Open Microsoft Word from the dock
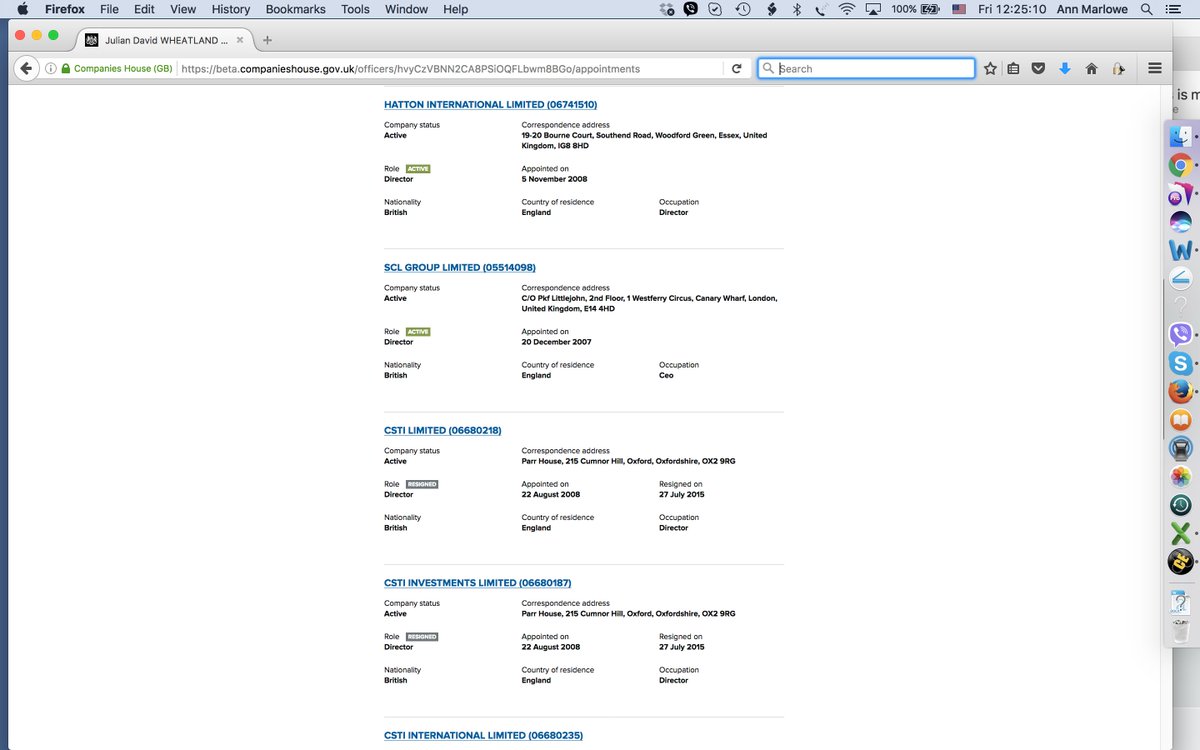 tap(1180, 250)
